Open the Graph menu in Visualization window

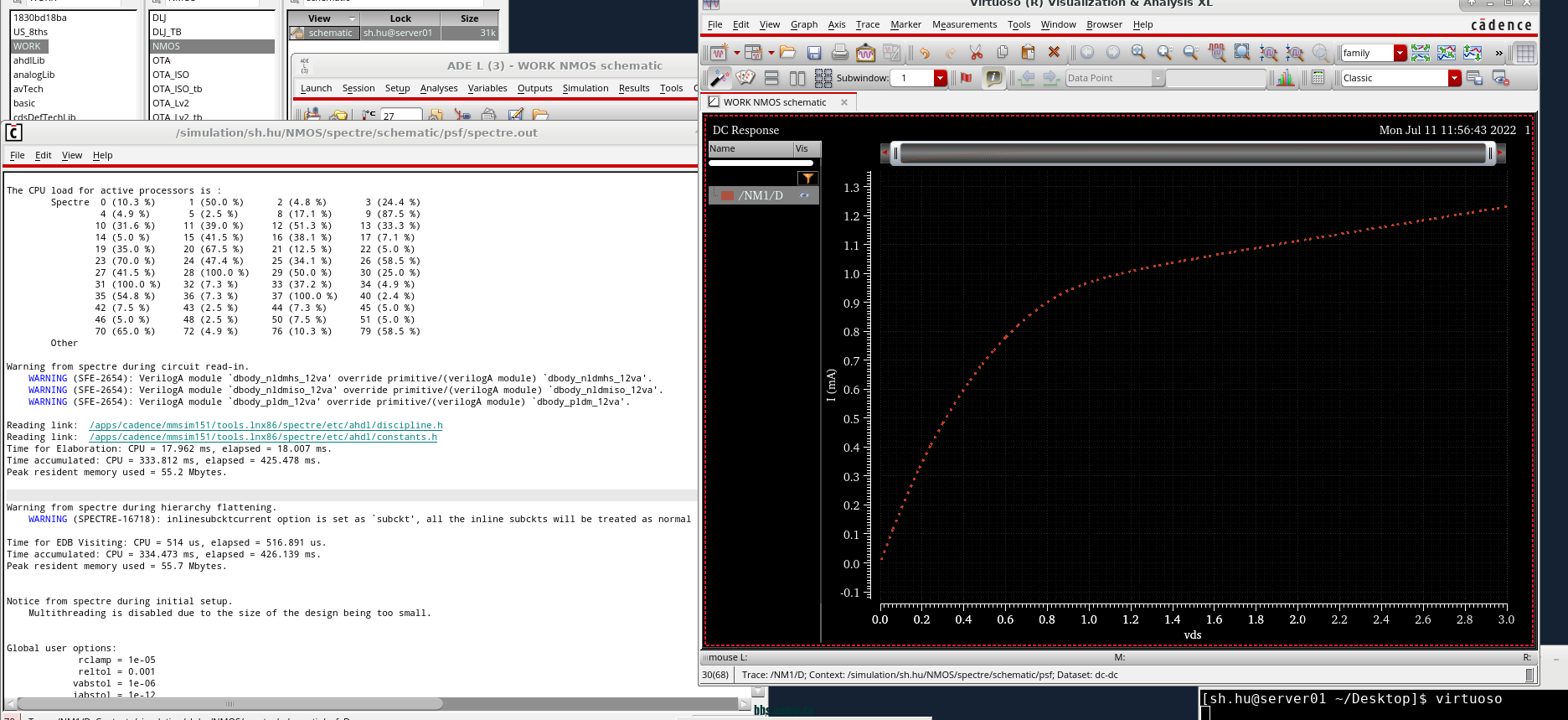804,24
